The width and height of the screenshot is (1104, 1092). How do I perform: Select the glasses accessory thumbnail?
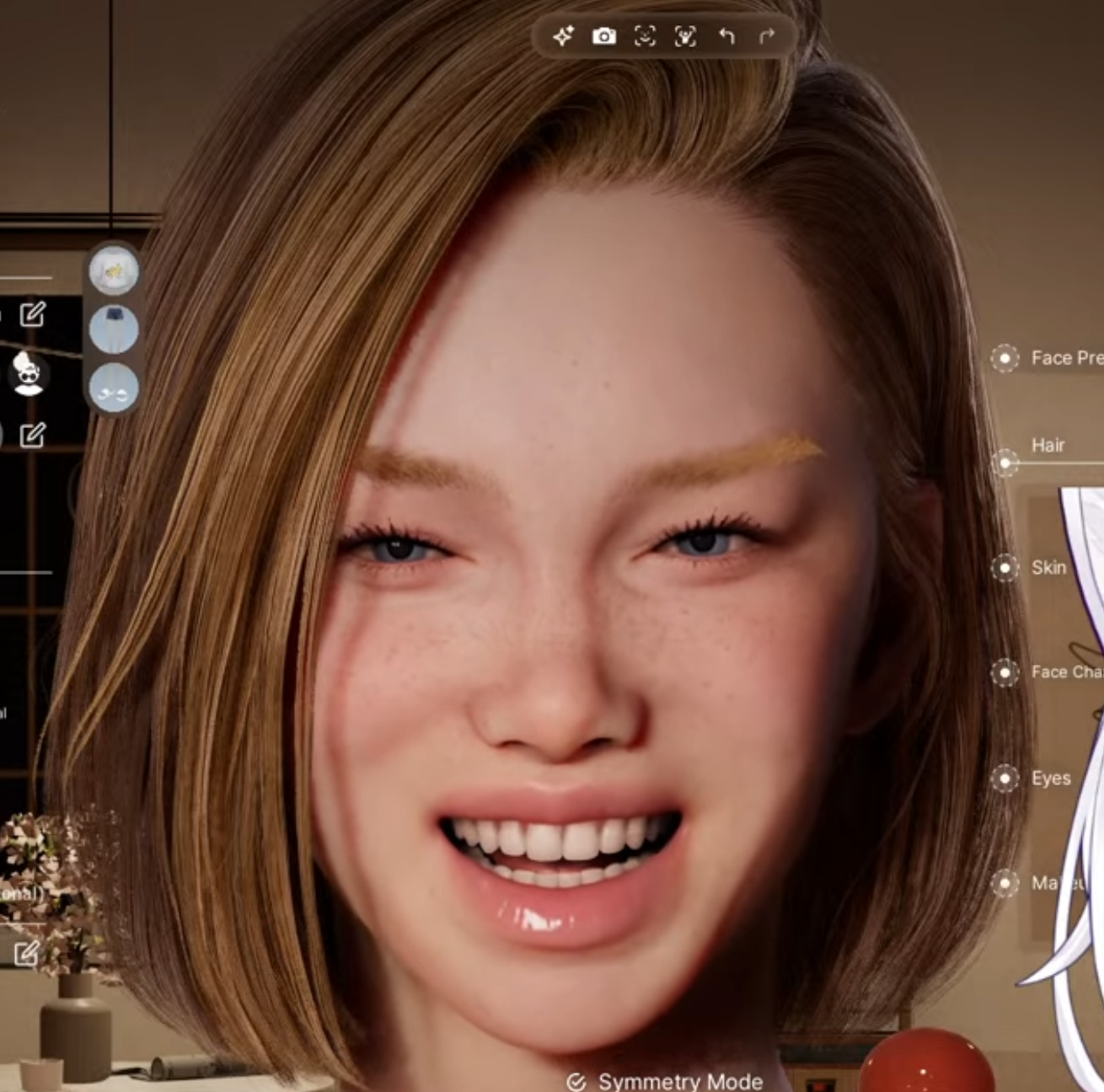point(114,387)
